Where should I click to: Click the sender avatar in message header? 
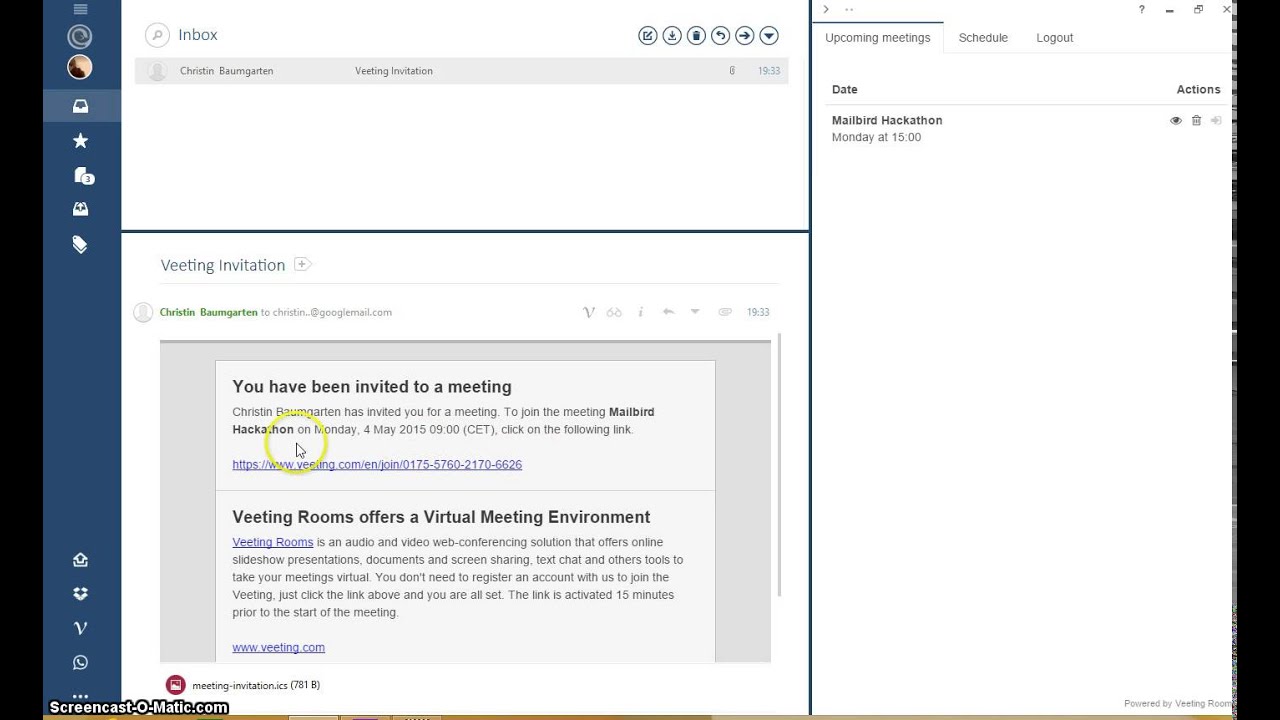click(143, 312)
